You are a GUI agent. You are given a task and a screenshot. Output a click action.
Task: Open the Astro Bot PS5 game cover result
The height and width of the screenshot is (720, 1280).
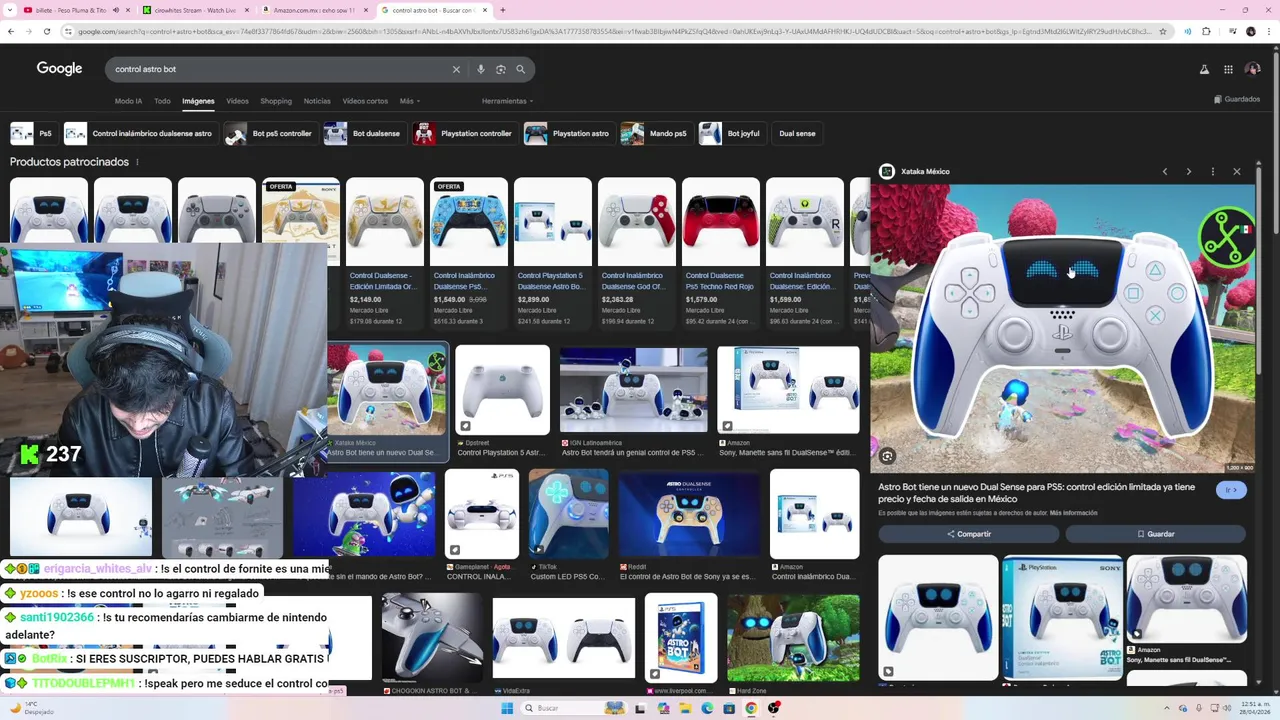[681, 637]
